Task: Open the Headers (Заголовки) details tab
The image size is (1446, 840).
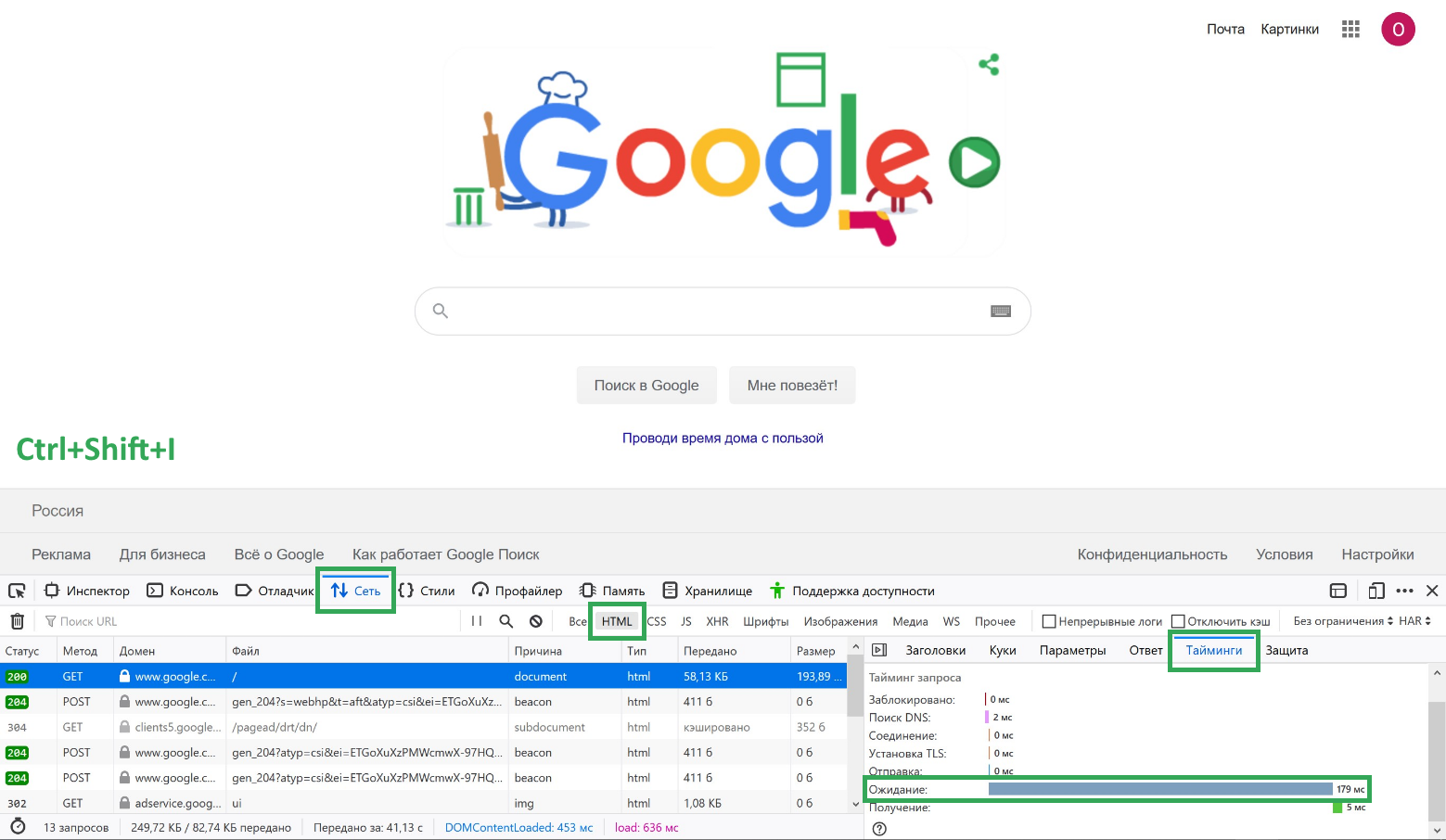Action: pos(936,650)
